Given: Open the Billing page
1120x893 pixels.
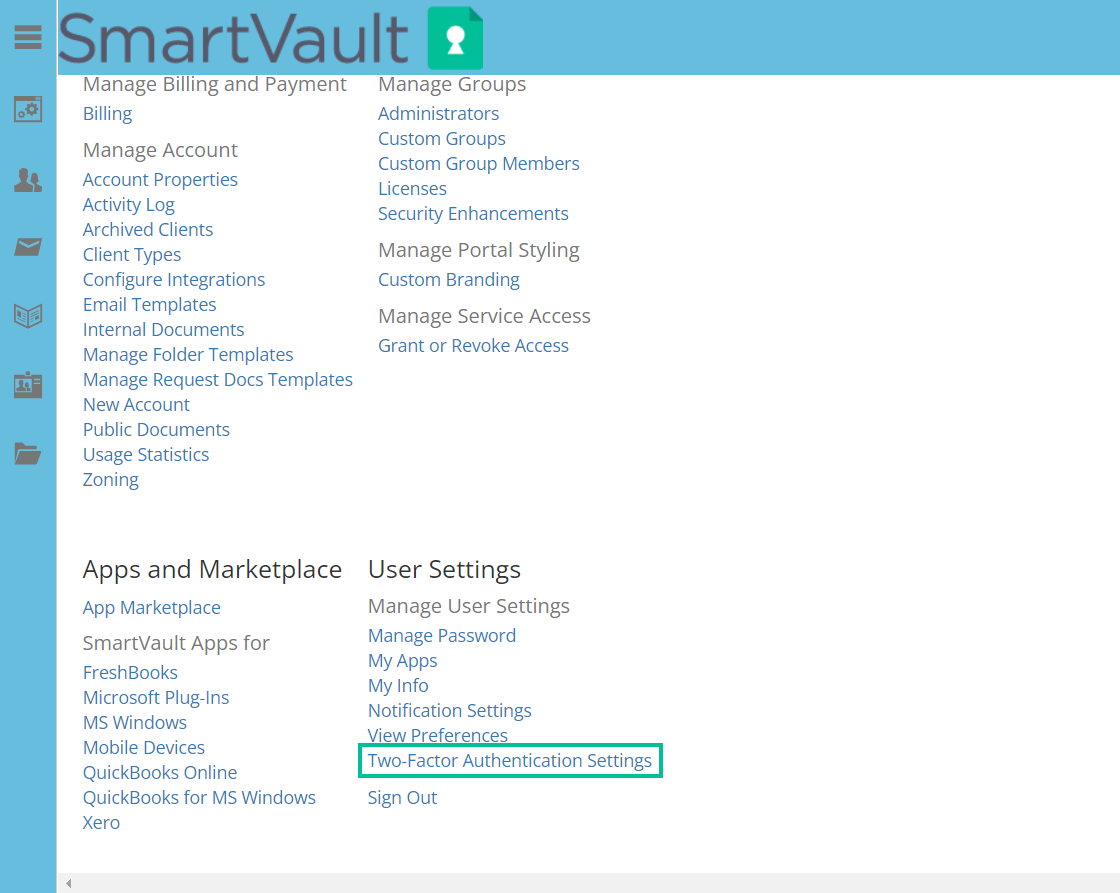Looking at the screenshot, I should point(106,113).
